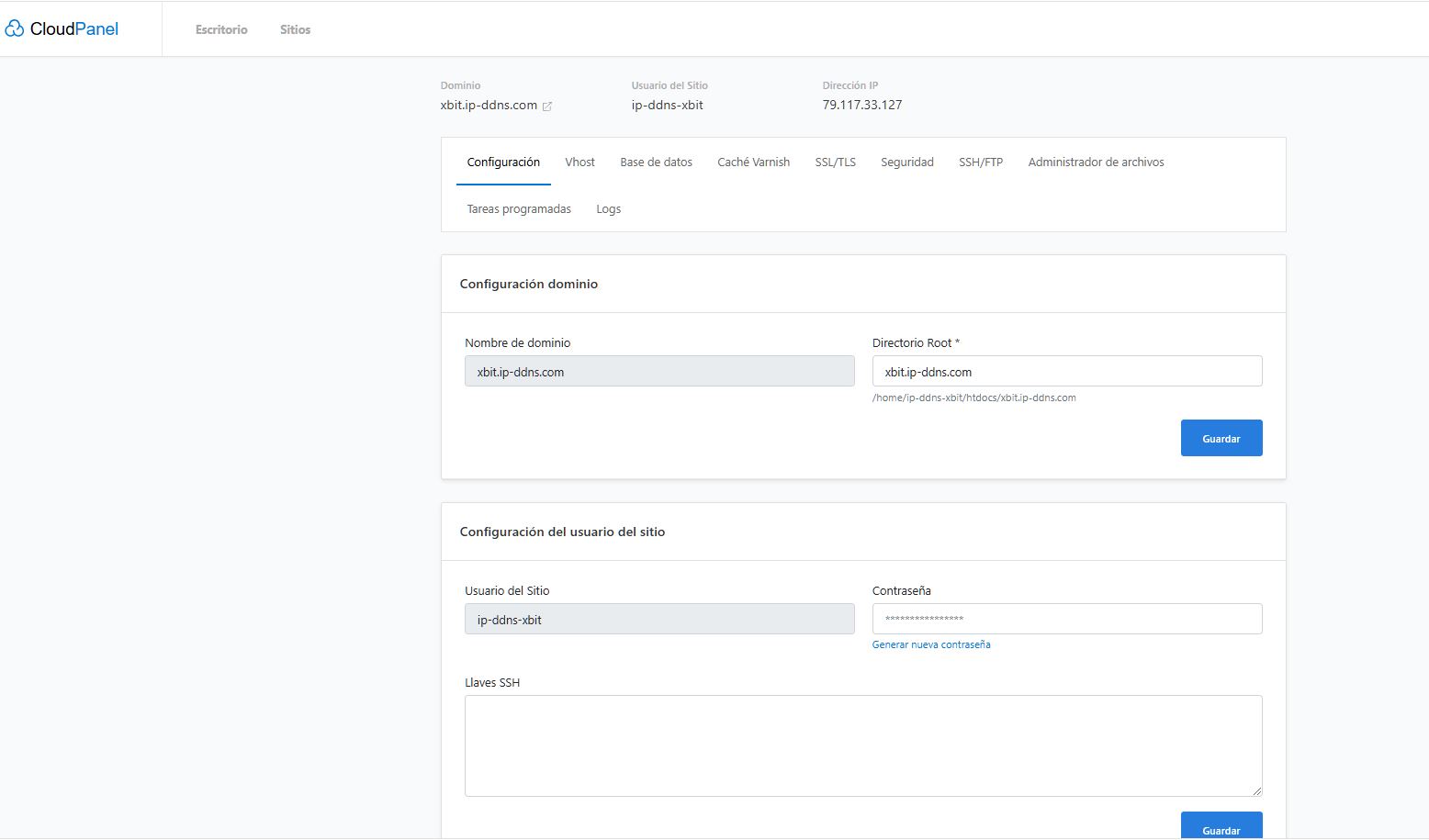Screen dimensions: 1429x840
Task: Go to Tareas programadas tab
Action: (x=519, y=209)
